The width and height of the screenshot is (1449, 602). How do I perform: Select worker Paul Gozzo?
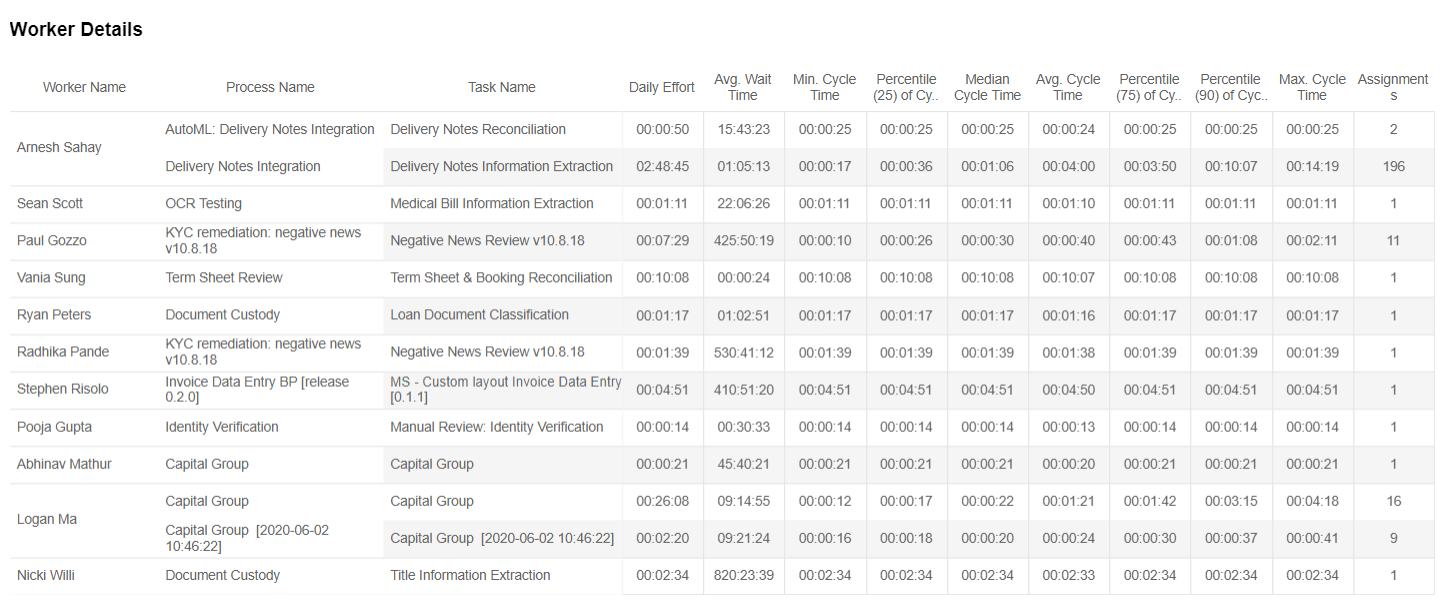click(x=52, y=240)
